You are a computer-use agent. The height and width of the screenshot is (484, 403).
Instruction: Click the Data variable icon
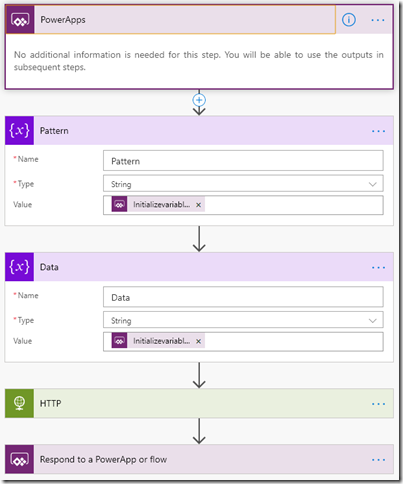pos(19,267)
